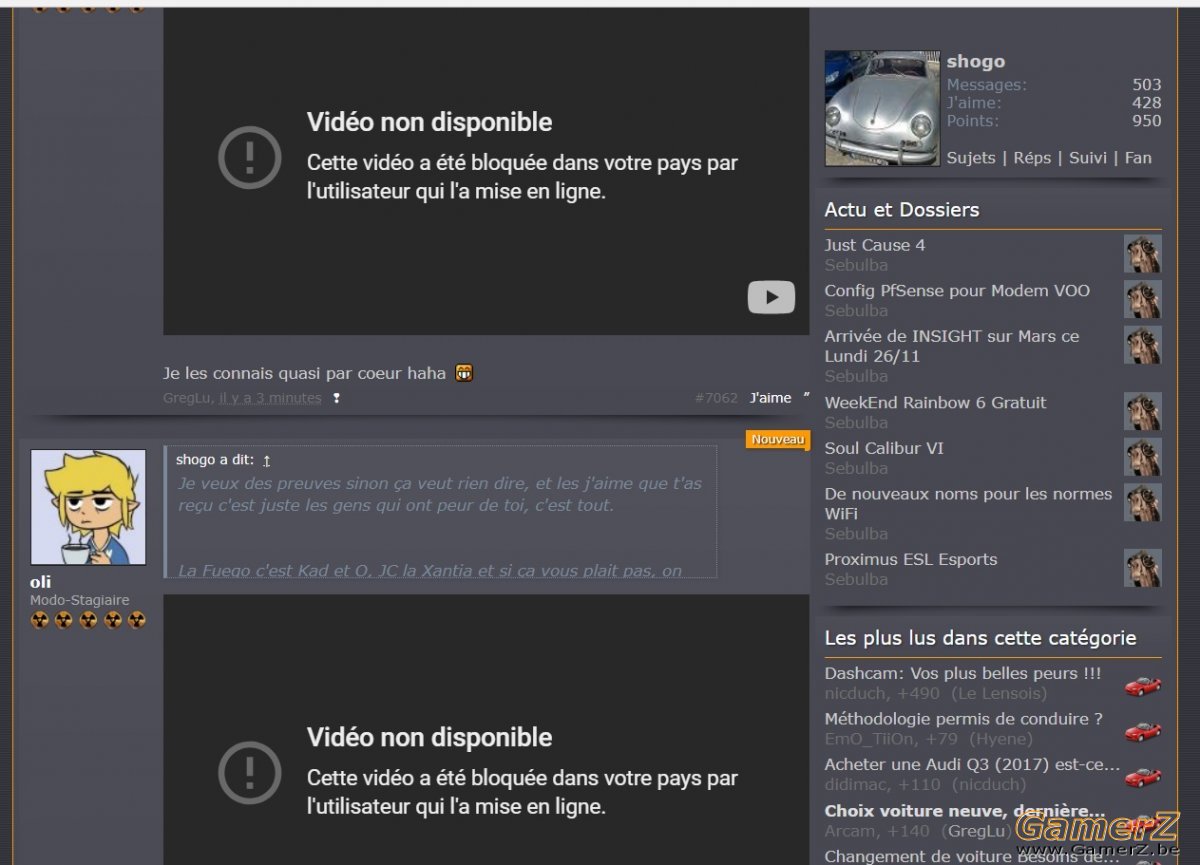Open shogo's silver car avatar
This screenshot has width=1200, height=865.
[x=882, y=108]
